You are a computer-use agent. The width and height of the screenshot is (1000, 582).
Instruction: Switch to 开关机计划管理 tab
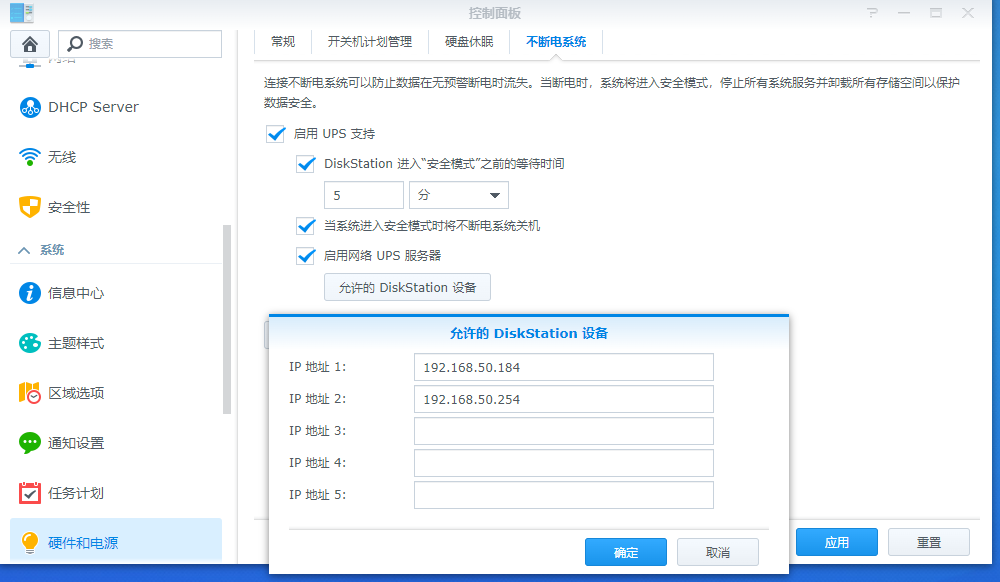369,42
